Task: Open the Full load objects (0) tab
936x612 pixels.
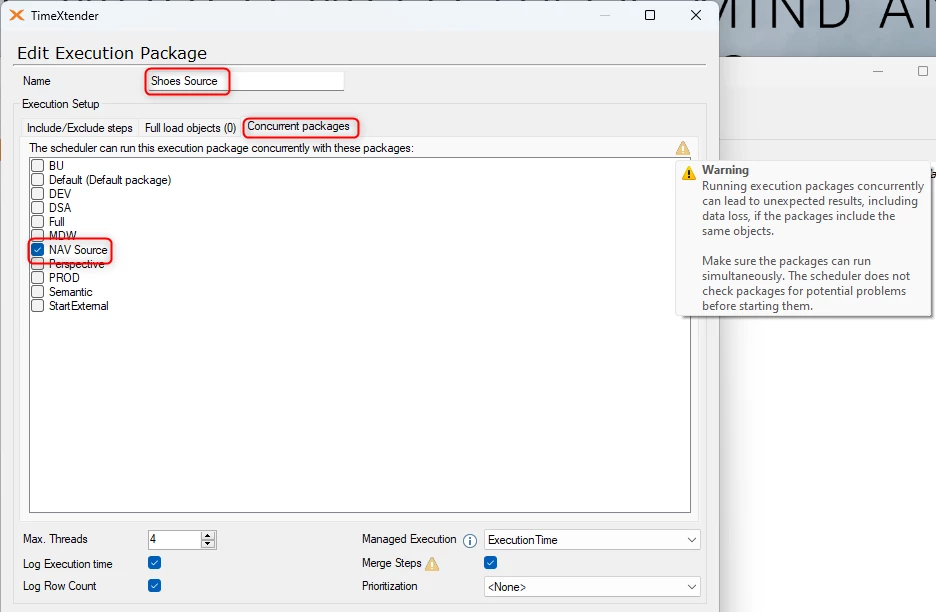Action: [190, 128]
